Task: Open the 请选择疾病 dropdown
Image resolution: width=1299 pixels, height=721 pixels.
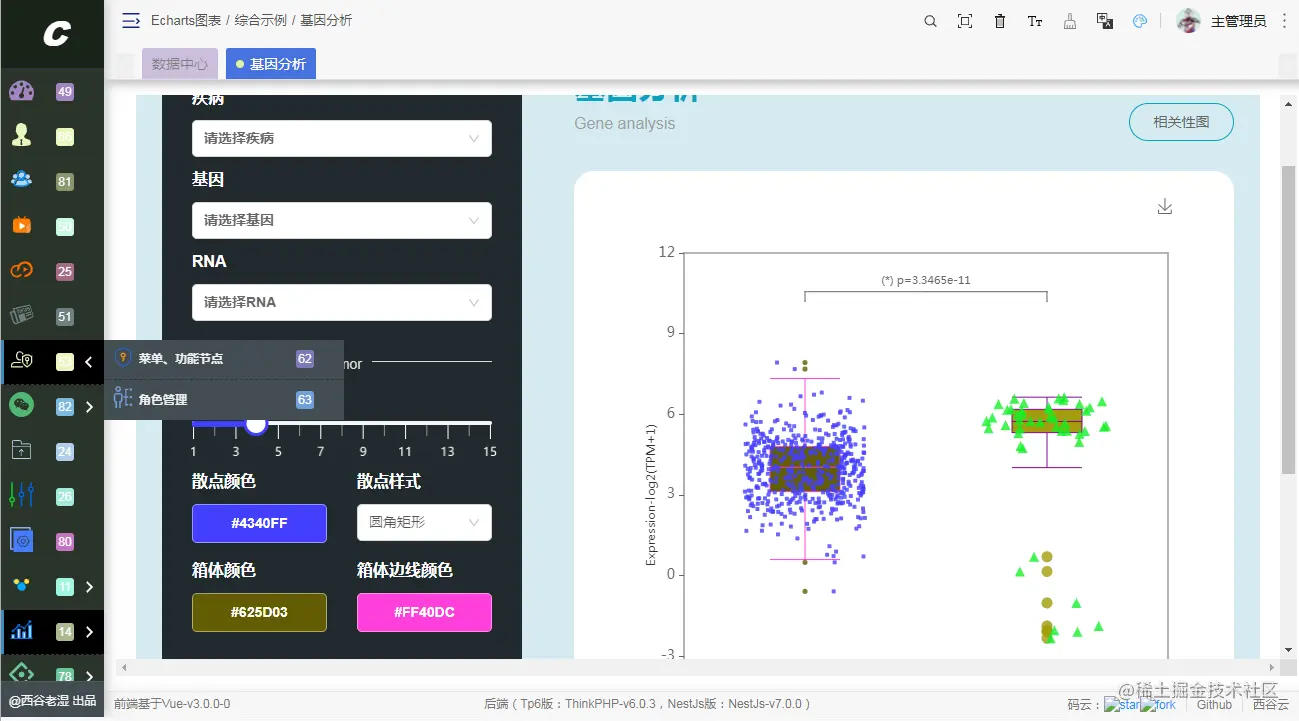Action: (342, 139)
